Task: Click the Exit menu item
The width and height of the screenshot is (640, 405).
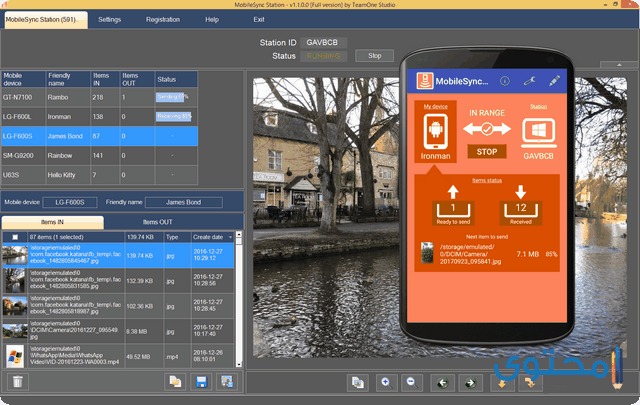Action: 259,20
